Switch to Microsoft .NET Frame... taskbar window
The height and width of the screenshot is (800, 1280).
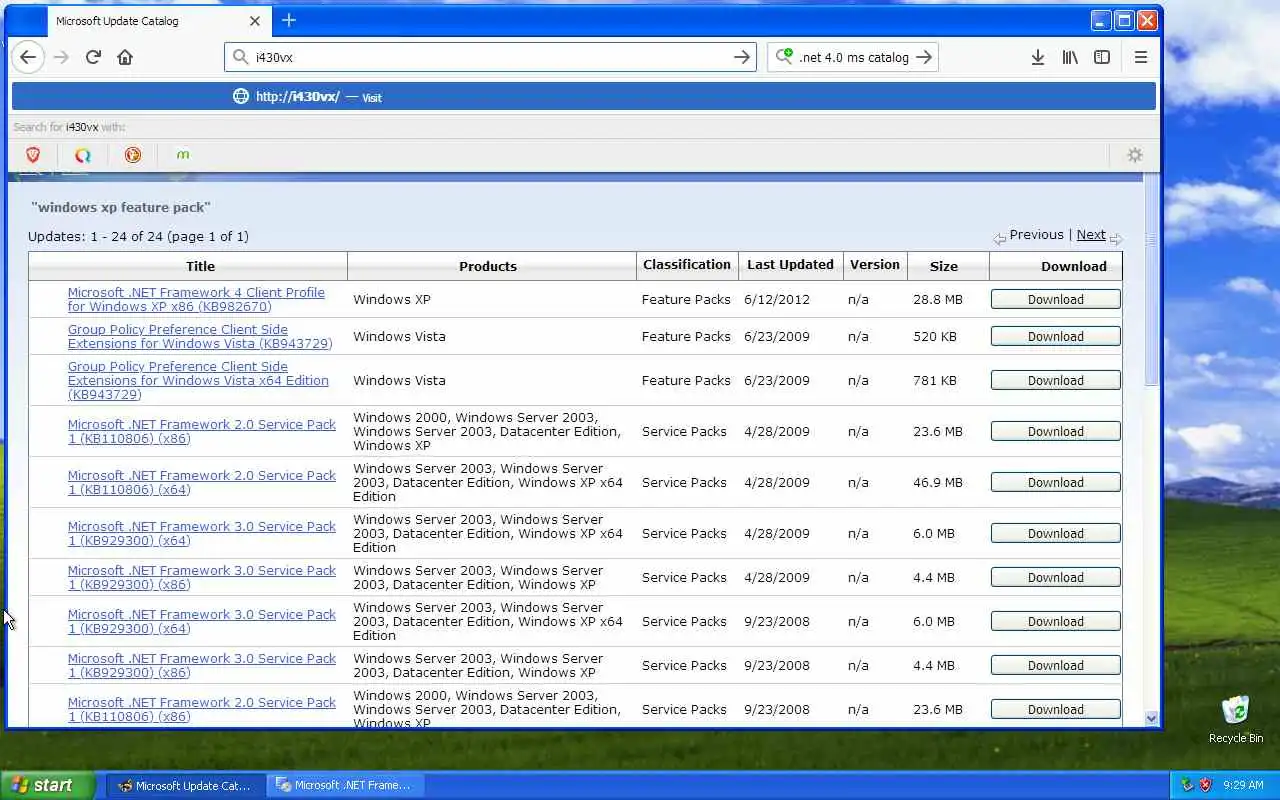pyautogui.click(x=345, y=785)
